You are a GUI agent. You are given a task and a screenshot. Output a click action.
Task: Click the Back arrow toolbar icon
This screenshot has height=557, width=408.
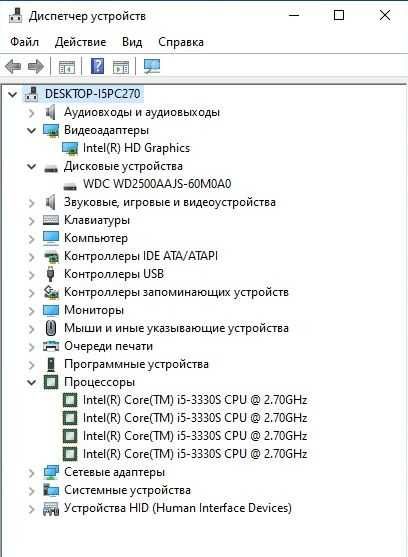coord(13,66)
